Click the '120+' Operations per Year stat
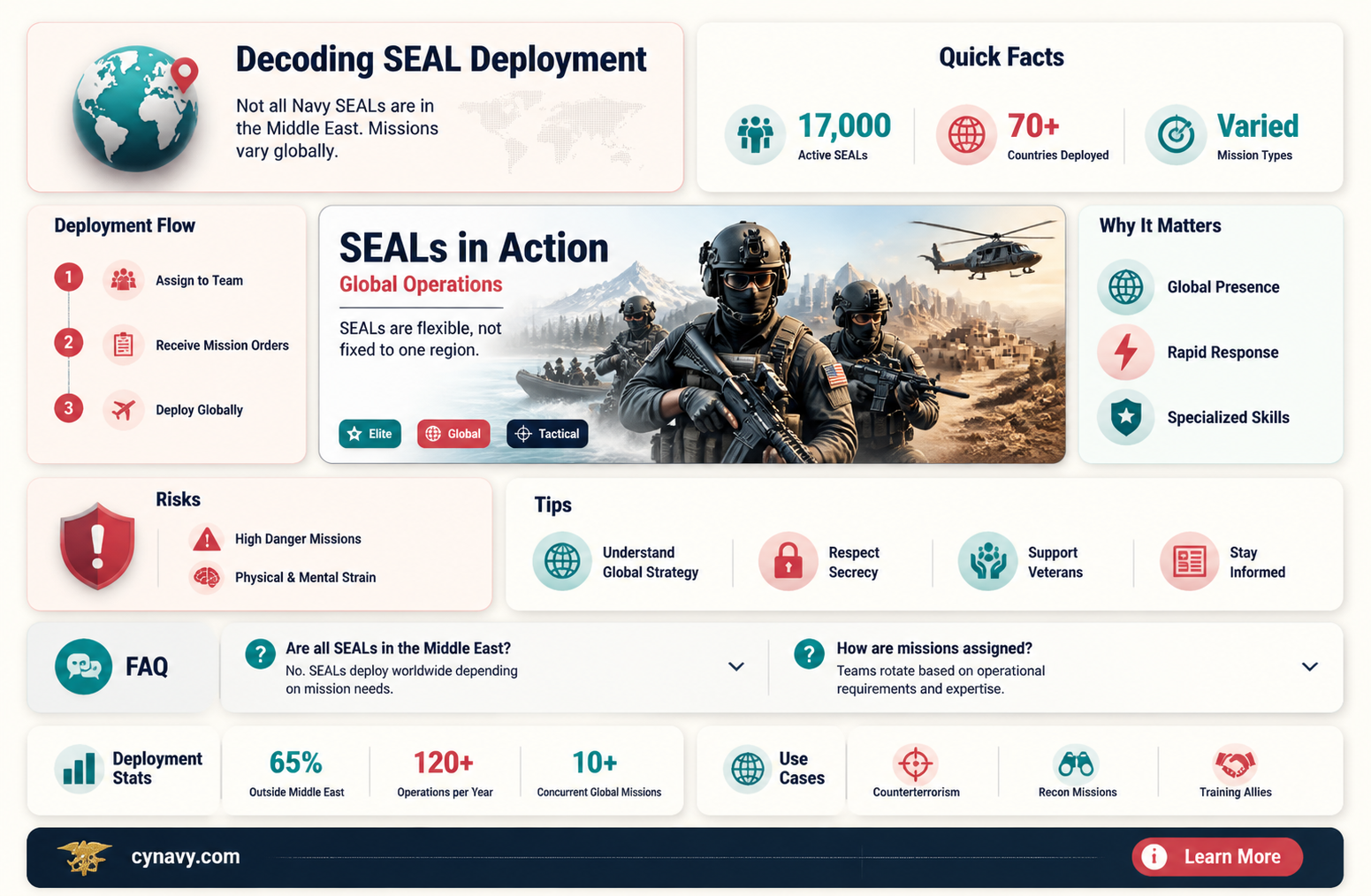This screenshot has width=1371, height=896. [x=444, y=763]
